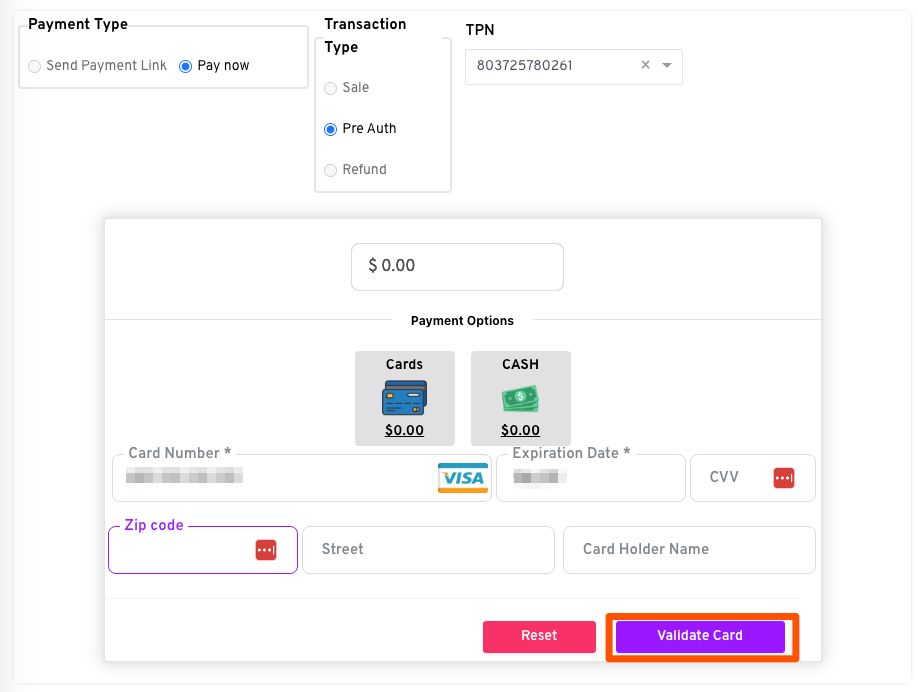
Task: Click the Expiration Date field
Action: 590,478
